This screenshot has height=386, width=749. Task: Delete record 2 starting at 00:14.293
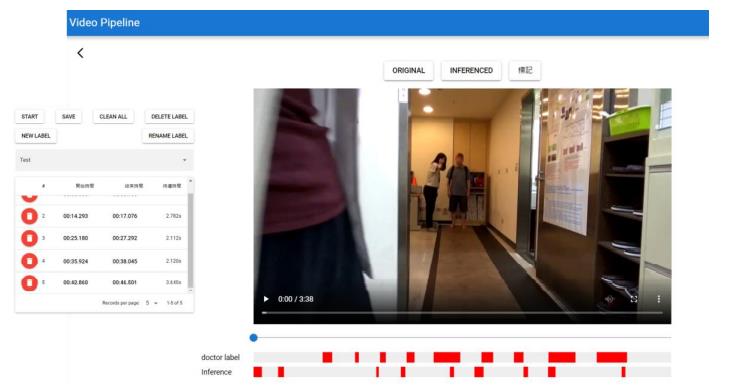29,216
